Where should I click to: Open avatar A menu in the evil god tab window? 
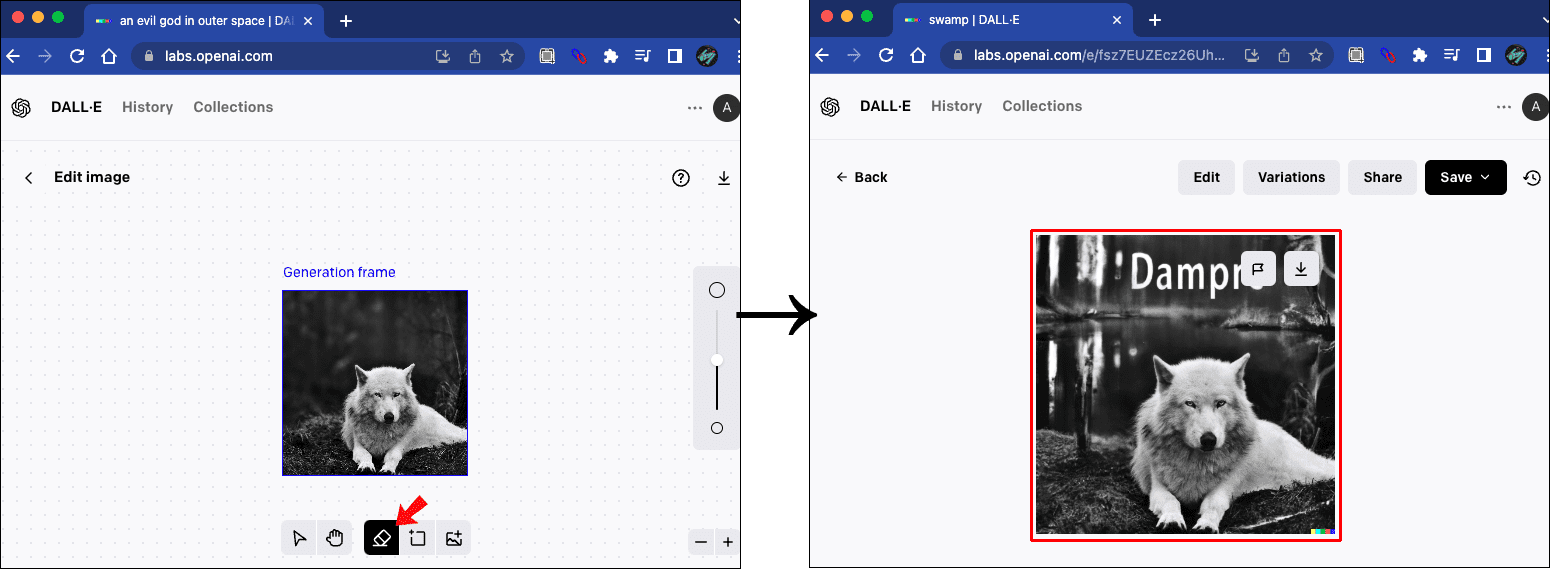pyautogui.click(x=727, y=108)
